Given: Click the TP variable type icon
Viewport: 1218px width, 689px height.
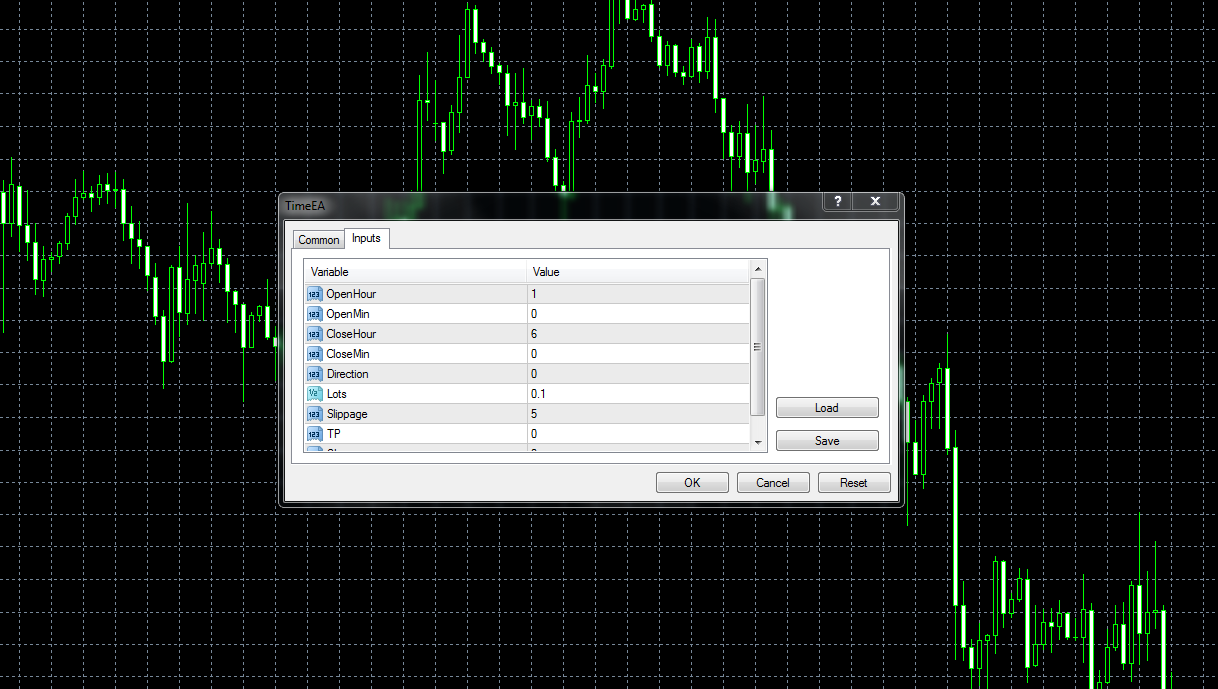Looking at the screenshot, I should tap(315, 434).
